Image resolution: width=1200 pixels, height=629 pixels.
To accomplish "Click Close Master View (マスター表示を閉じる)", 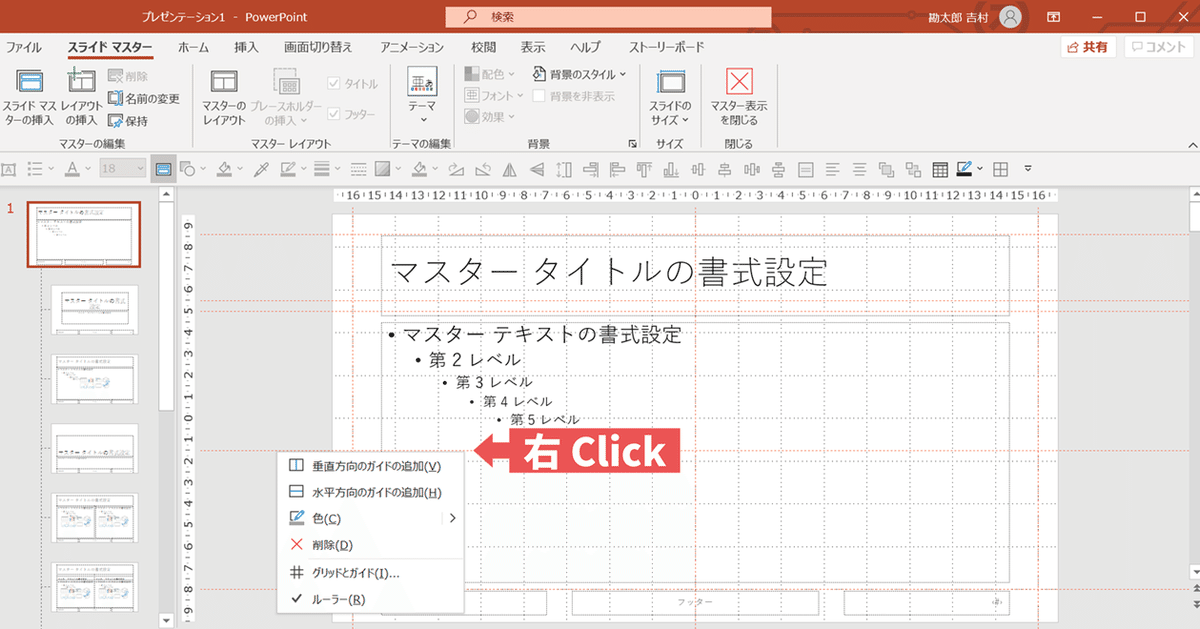I will click(x=739, y=97).
